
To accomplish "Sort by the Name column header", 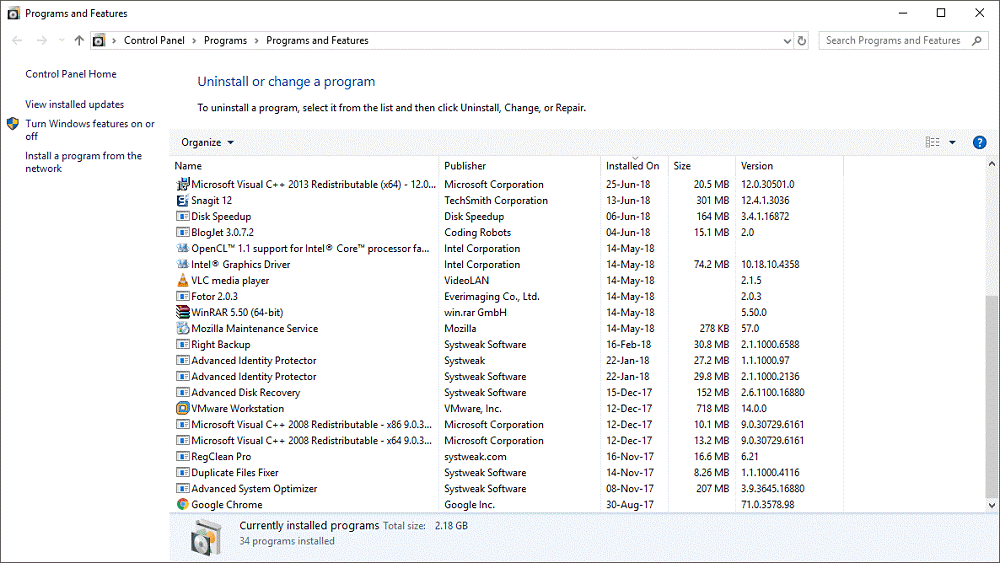I will 305,166.
